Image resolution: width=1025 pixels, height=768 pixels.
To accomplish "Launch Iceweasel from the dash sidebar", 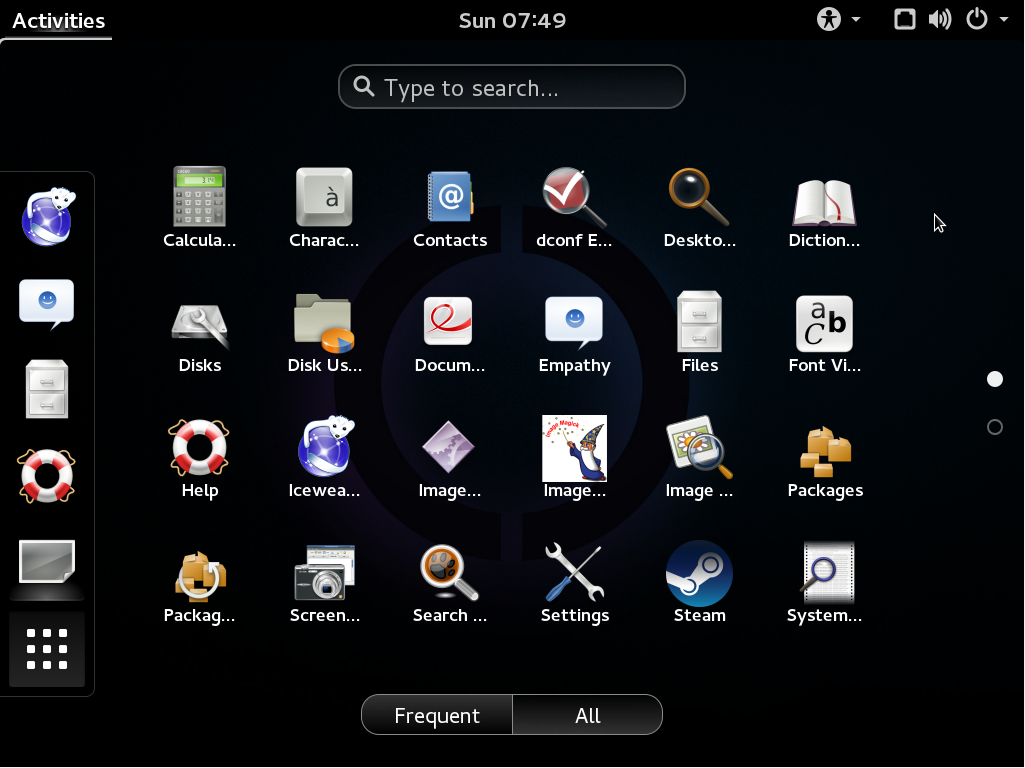I will point(48,216).
